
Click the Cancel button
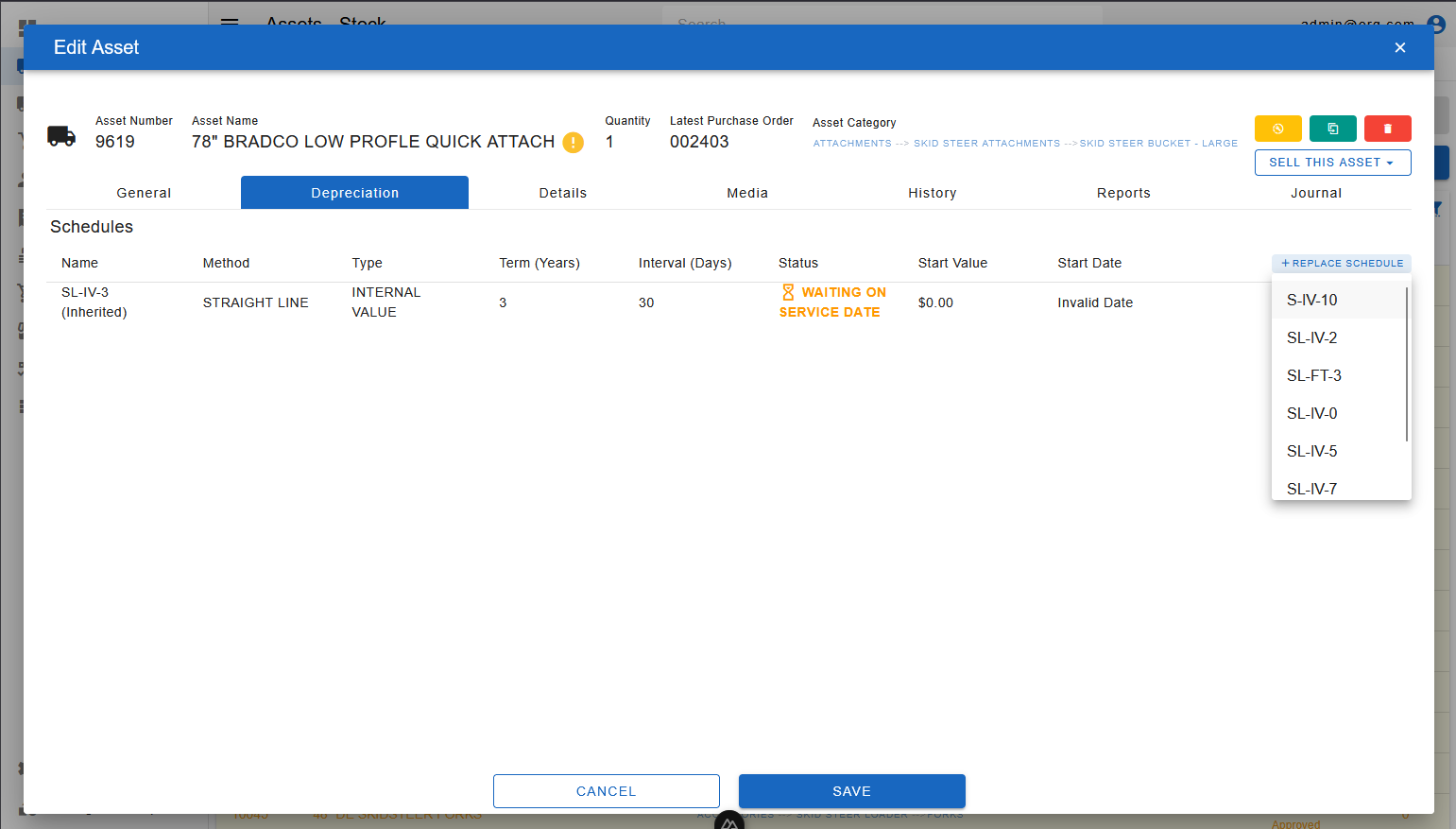tap(606, 791)
